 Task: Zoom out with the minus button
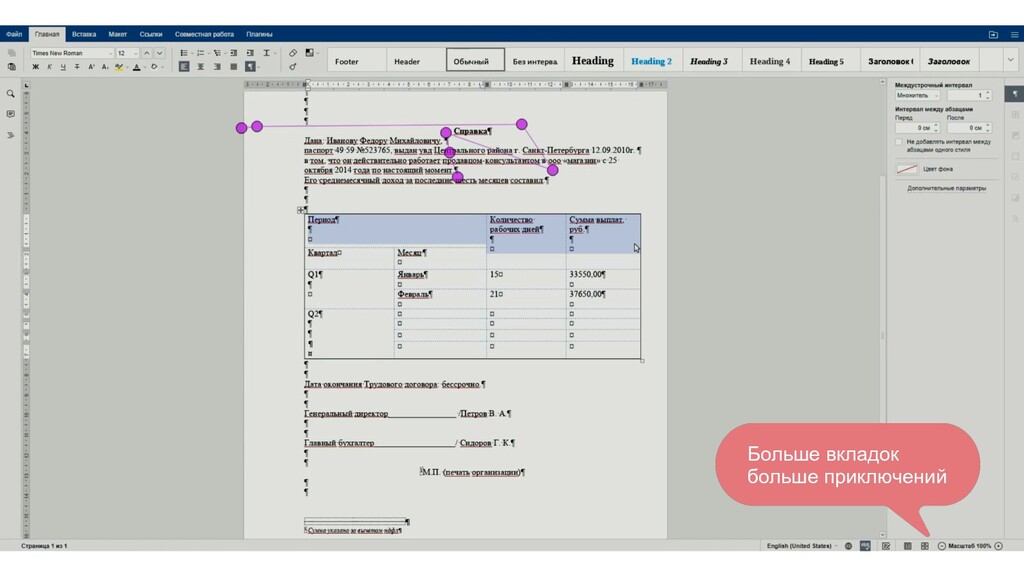tap(942, 546)
